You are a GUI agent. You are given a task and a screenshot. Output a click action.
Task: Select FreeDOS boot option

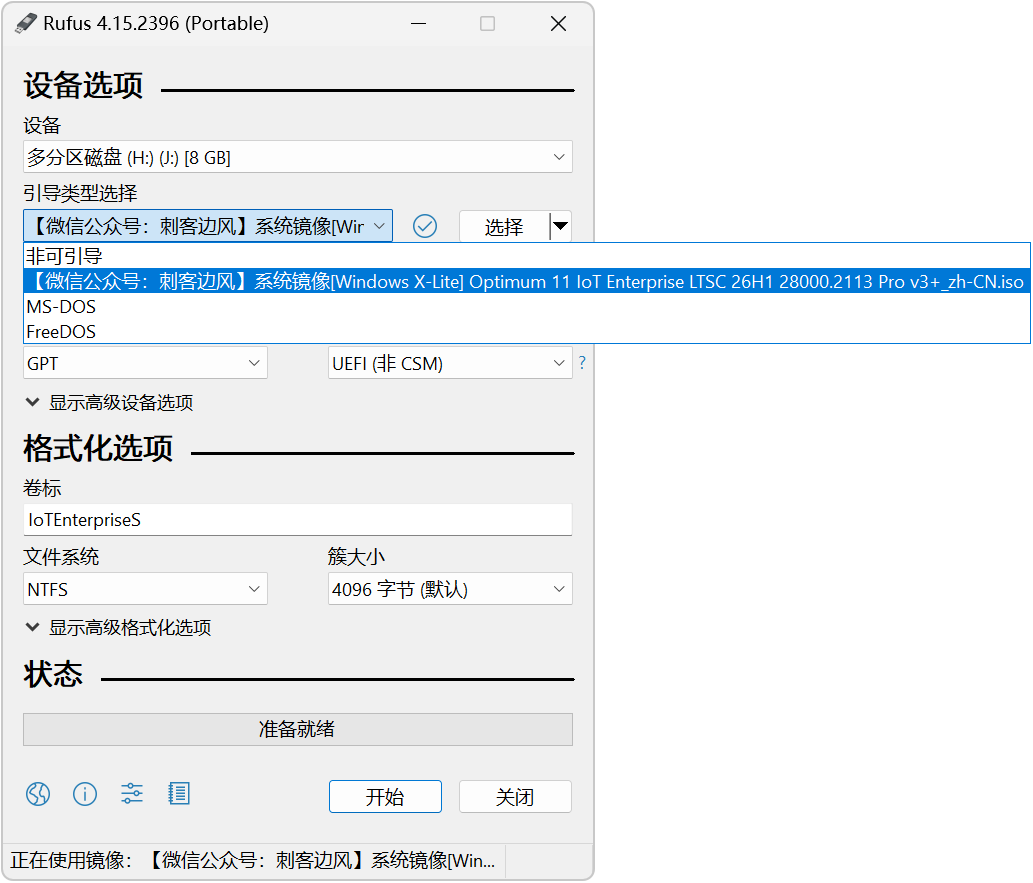[x=526, y=332]
